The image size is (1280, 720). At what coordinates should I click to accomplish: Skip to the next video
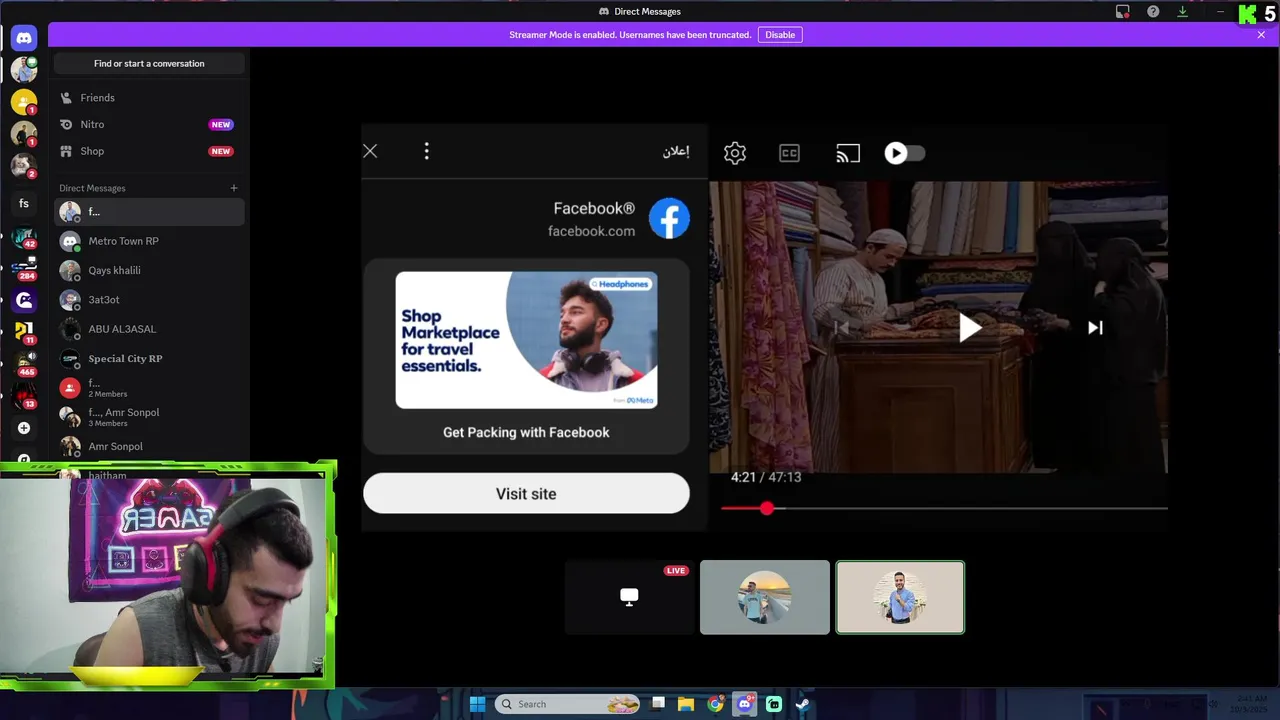(x=1095, y=327)
